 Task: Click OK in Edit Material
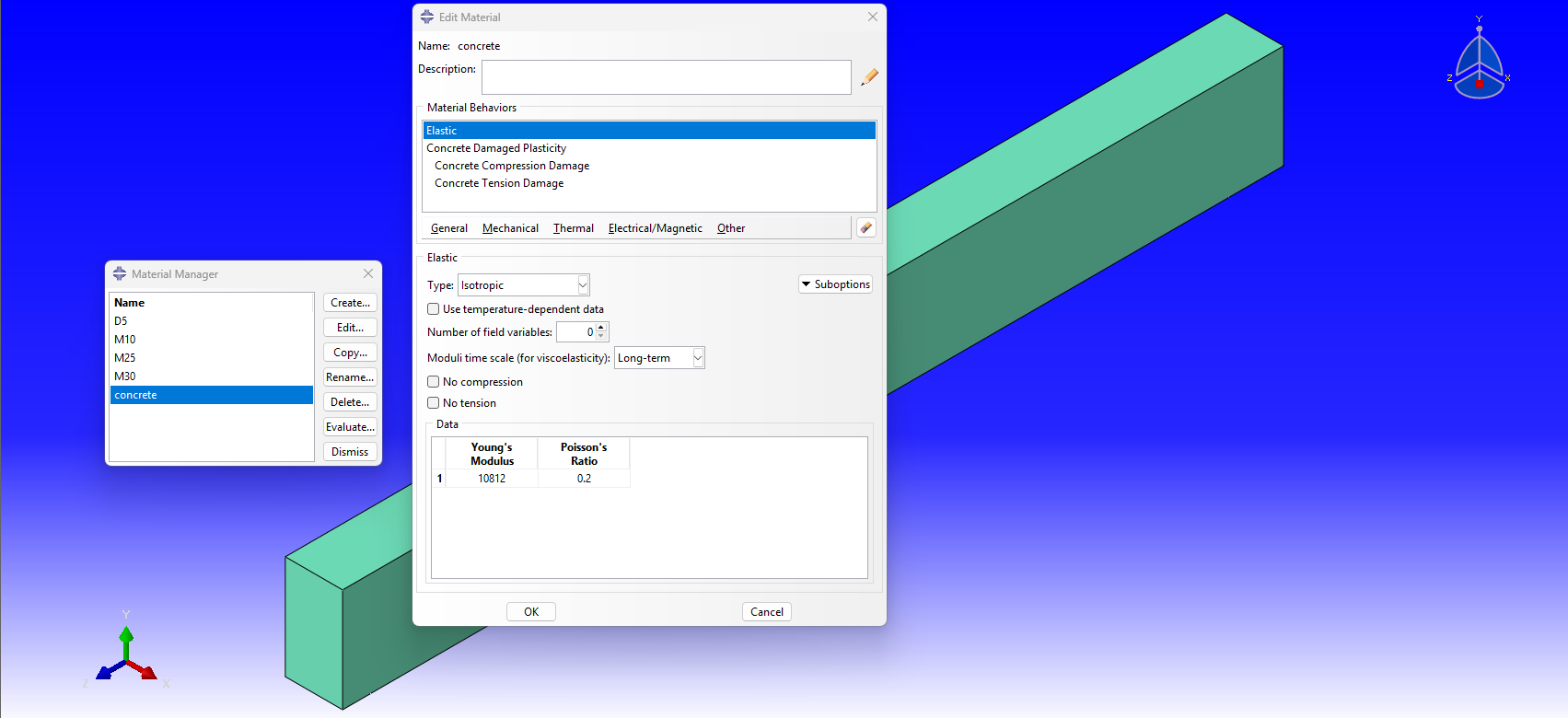[531, 612]
